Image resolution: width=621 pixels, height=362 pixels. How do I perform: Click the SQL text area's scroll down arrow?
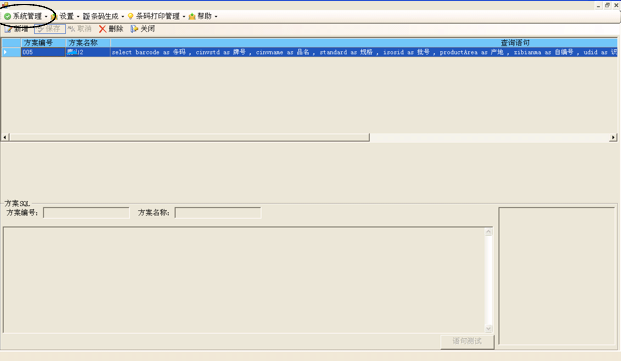(489, 328)
